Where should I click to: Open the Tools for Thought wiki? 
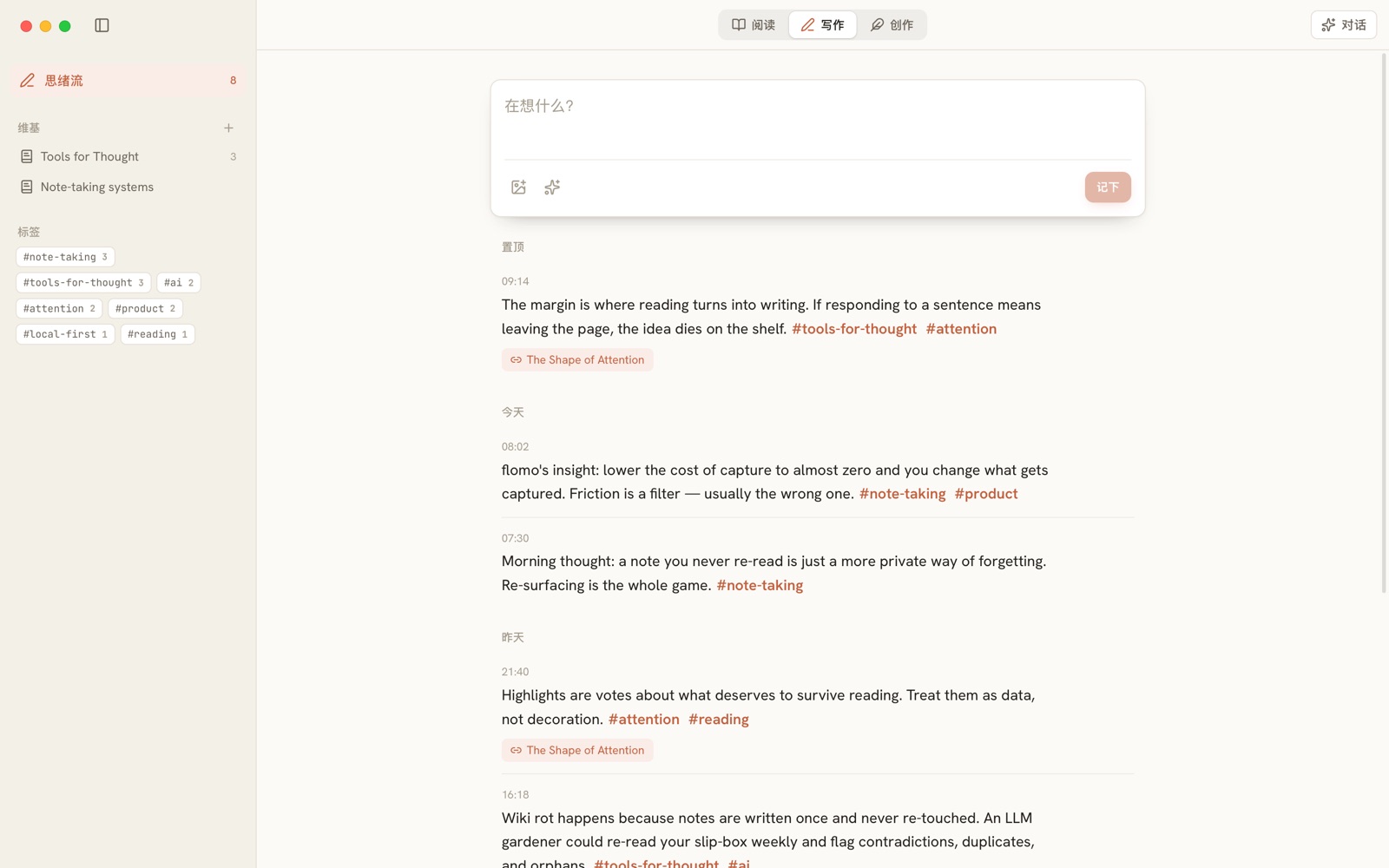pyautogui.click(x=128, y=157)
